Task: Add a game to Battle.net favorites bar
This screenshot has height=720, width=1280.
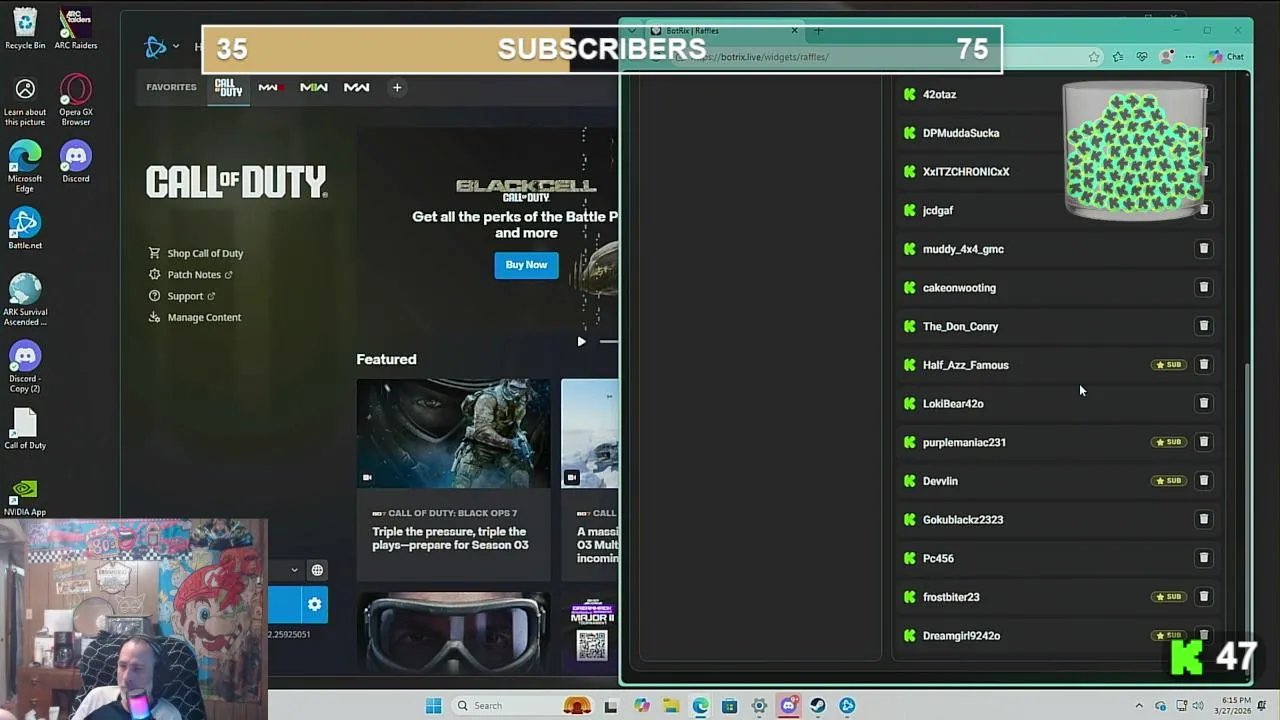Action: [x=397, y=88]
